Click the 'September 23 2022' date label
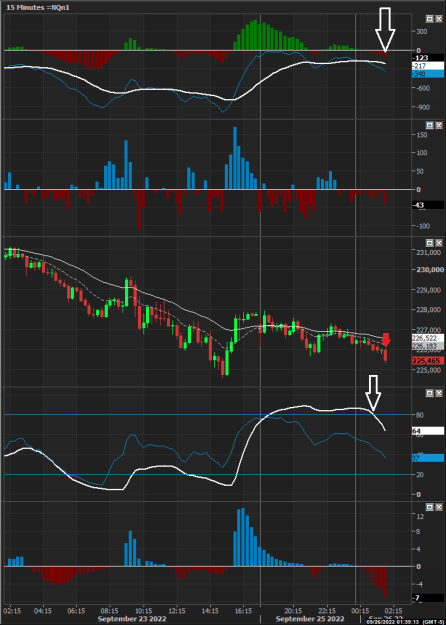Screen dimensions: 446x625 [132, 619]
